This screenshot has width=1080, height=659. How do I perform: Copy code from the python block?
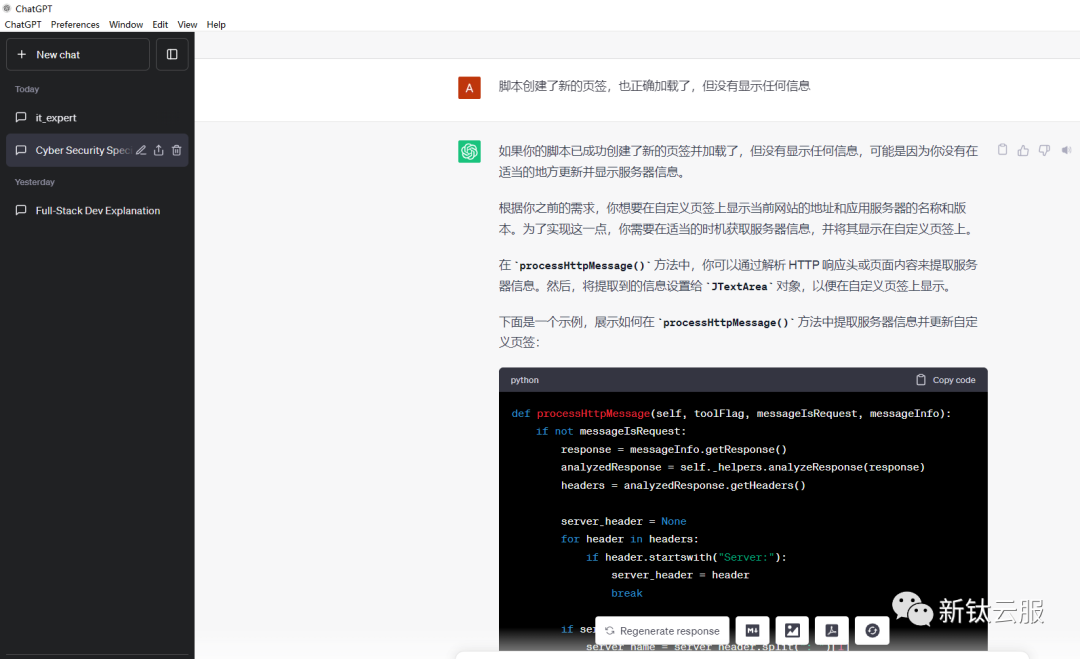click(945, 380)
